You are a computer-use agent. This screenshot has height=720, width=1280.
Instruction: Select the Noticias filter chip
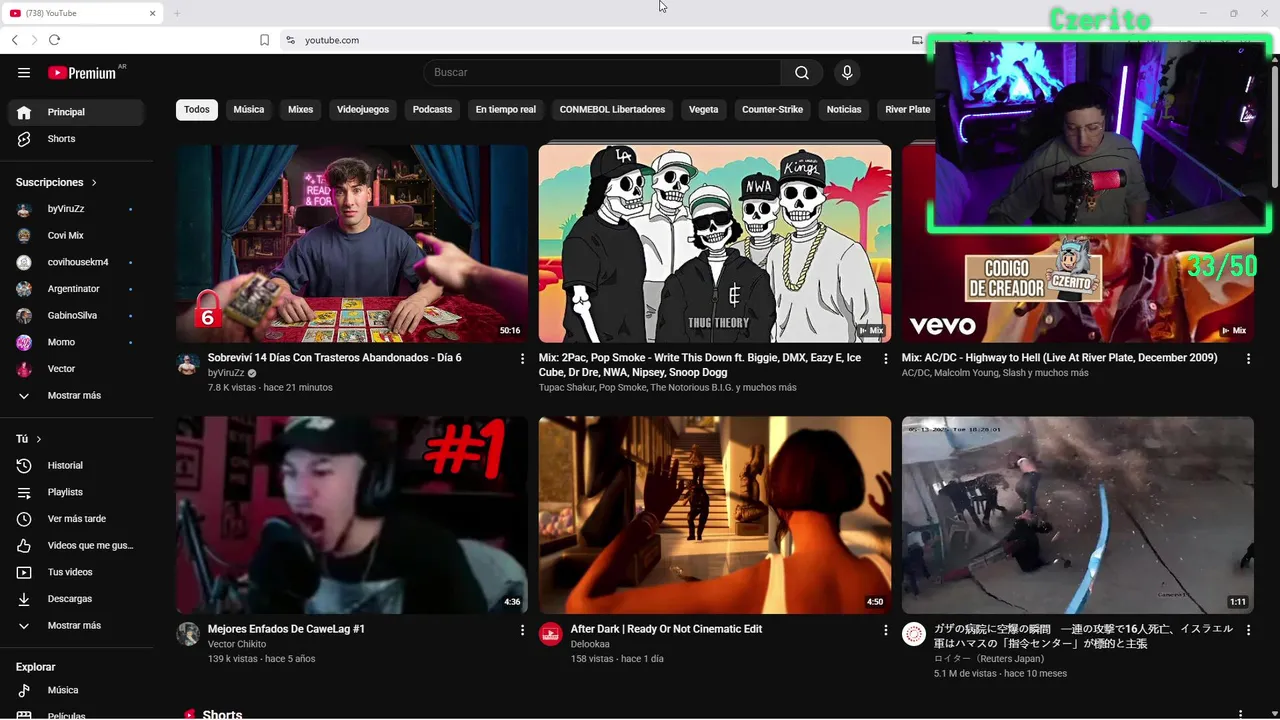coord(844,110)
